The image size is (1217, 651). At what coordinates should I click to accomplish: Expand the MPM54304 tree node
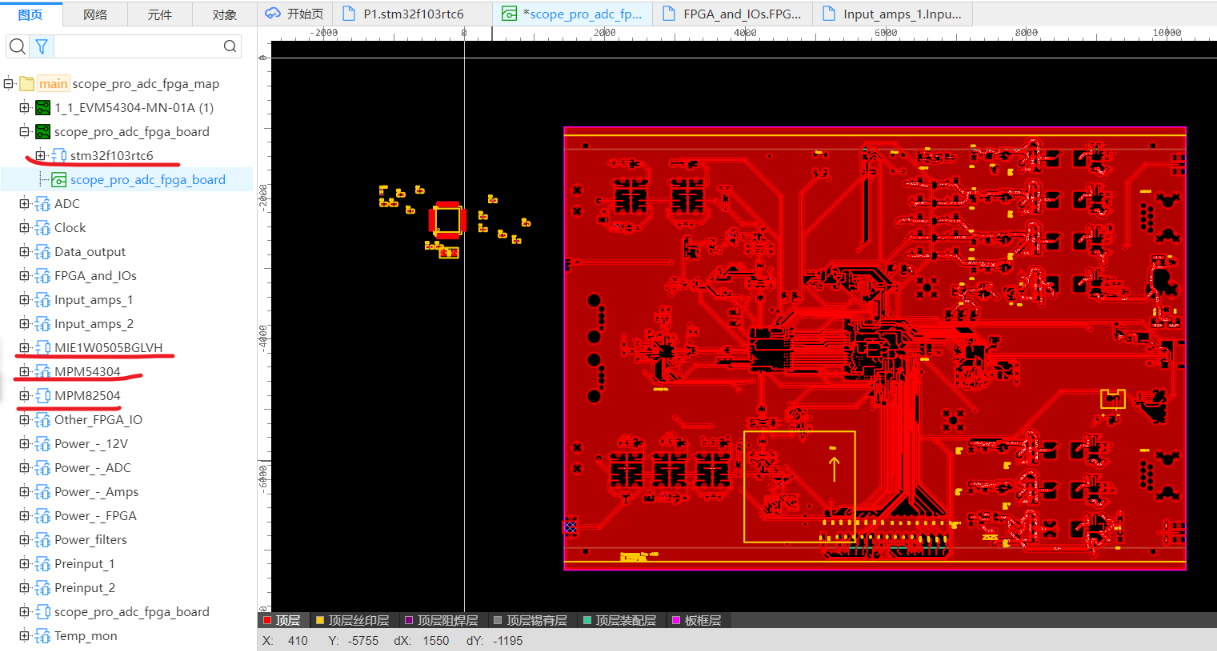coord(25,372)
